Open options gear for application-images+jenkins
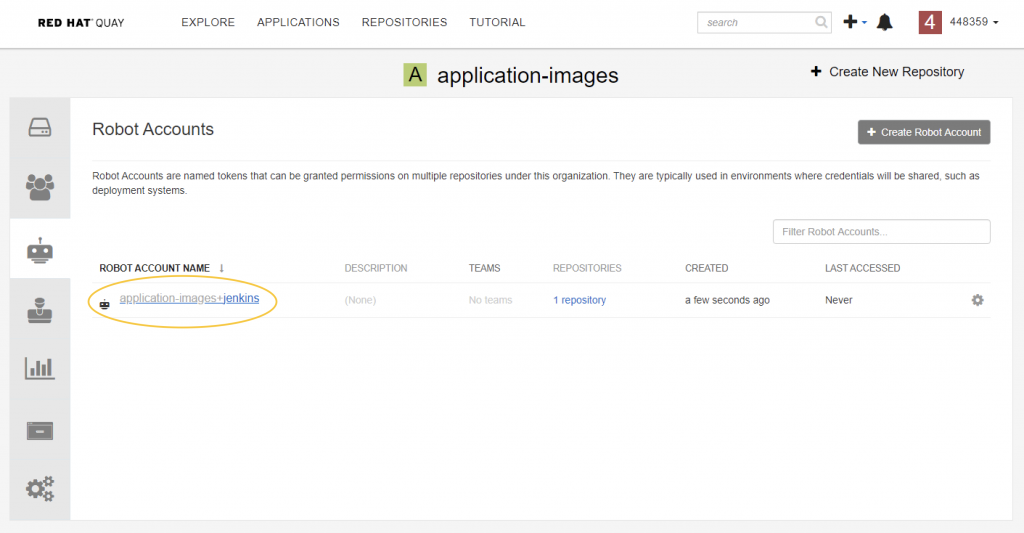The image size is (1024, 533). point(977,300)
